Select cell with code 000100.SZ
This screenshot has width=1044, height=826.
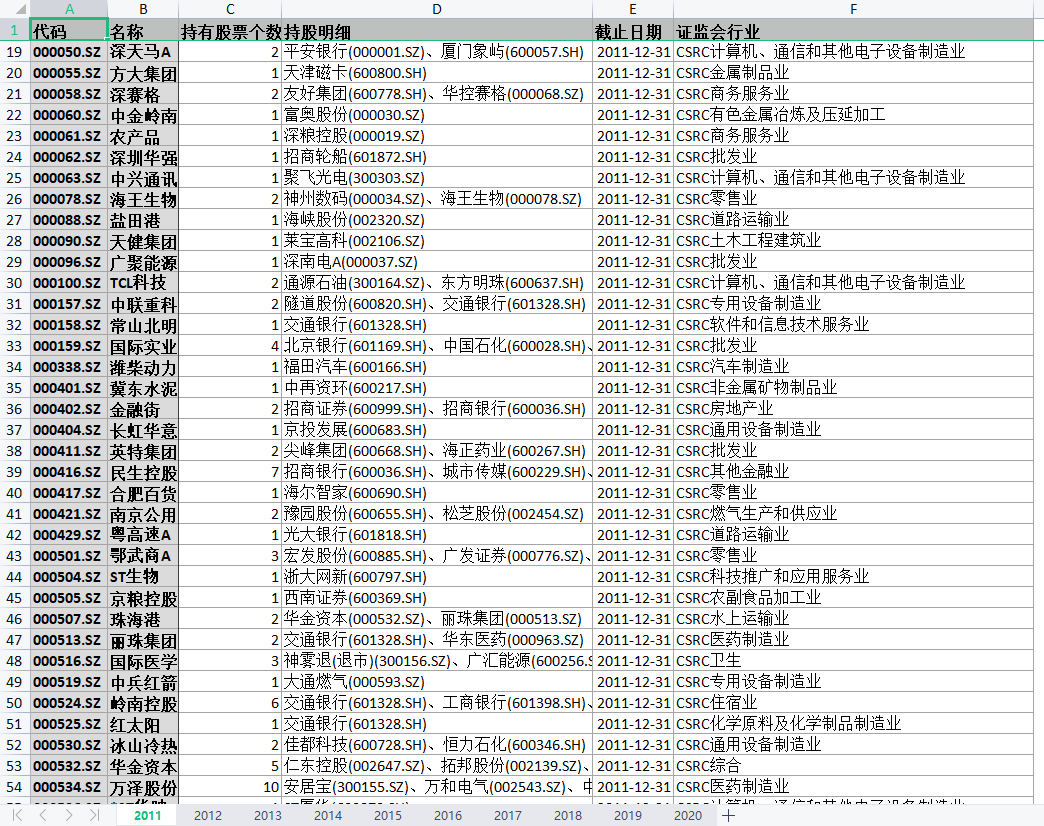click(69, 283)
